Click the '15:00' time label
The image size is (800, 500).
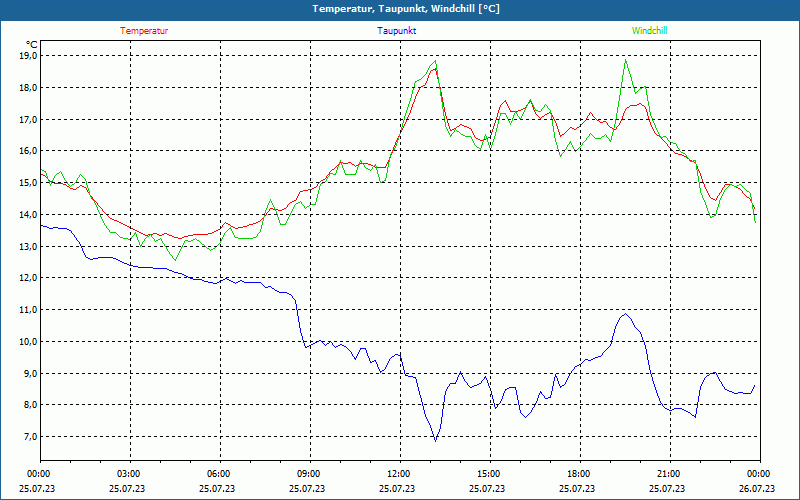(x=490, y=474)
